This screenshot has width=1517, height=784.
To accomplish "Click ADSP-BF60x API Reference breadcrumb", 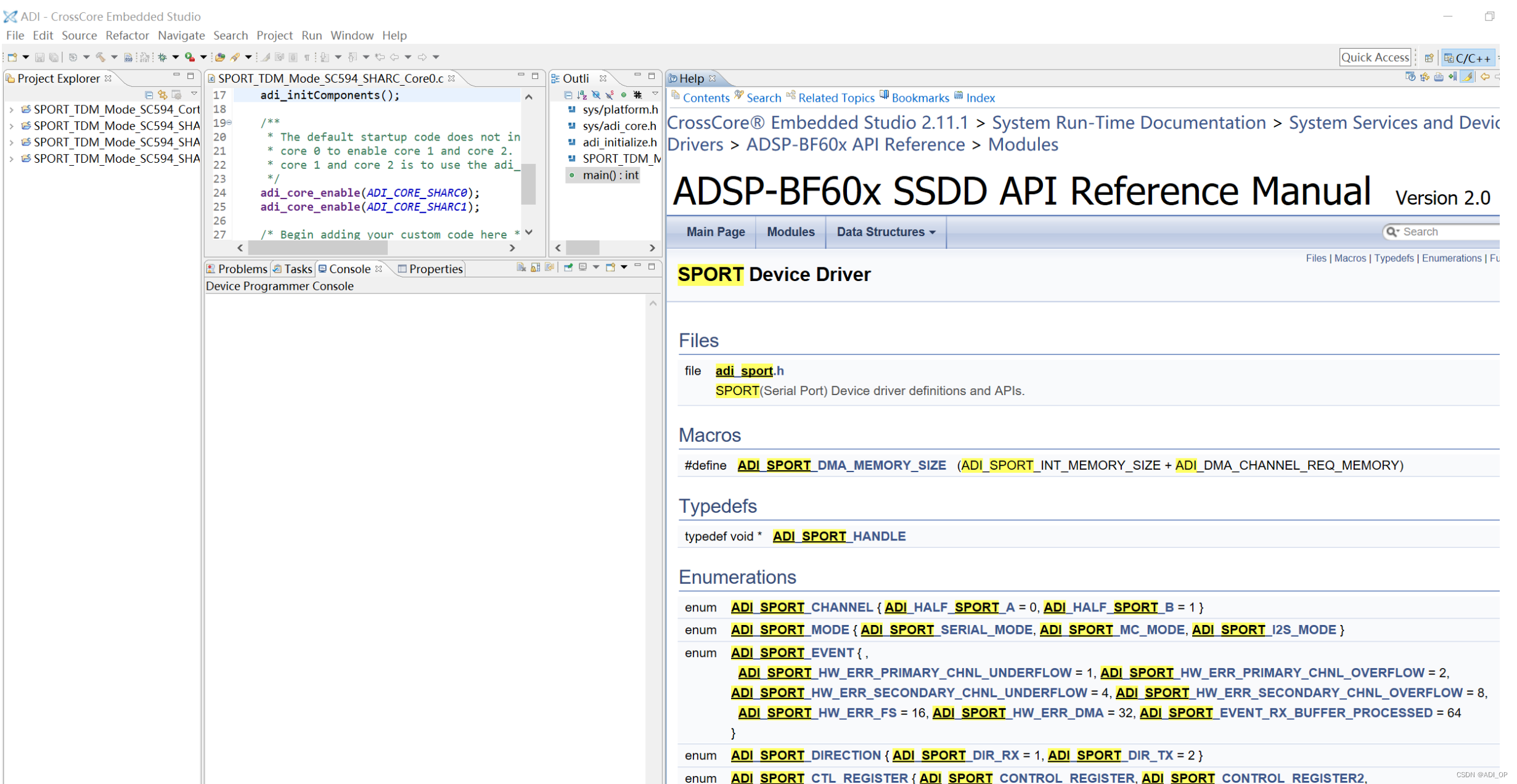I will pos(856,145).
